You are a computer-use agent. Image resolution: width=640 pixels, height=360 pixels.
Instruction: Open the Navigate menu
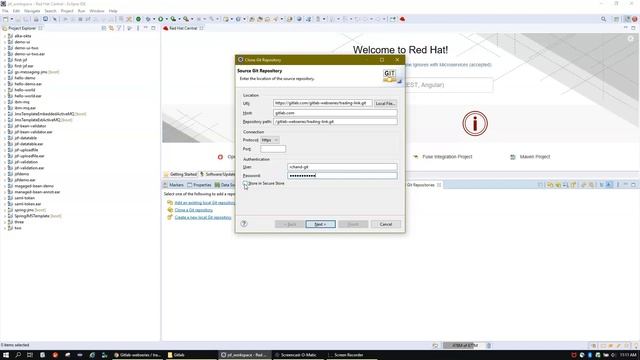click(x=32, y=11)
